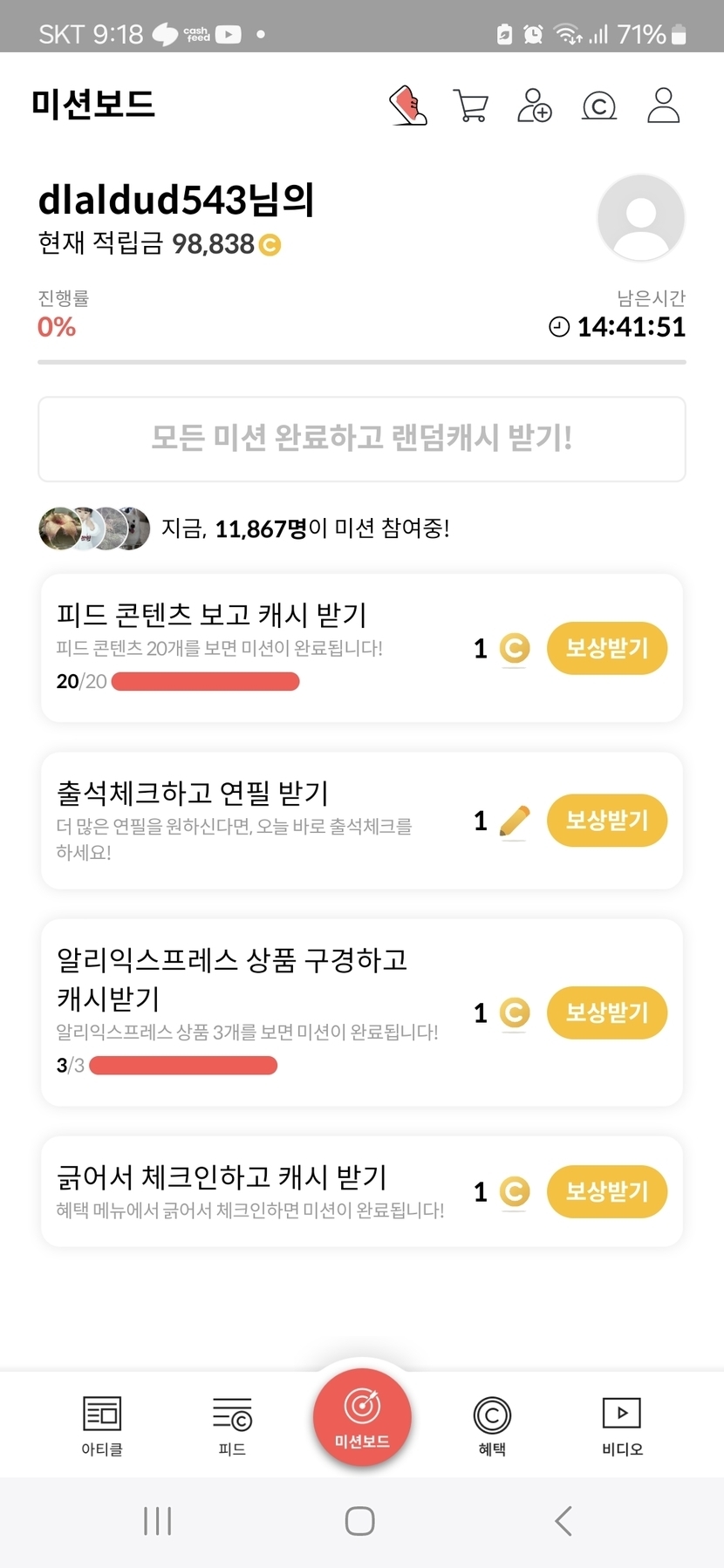Switch to the 피드 tab

pos(232,1425)
